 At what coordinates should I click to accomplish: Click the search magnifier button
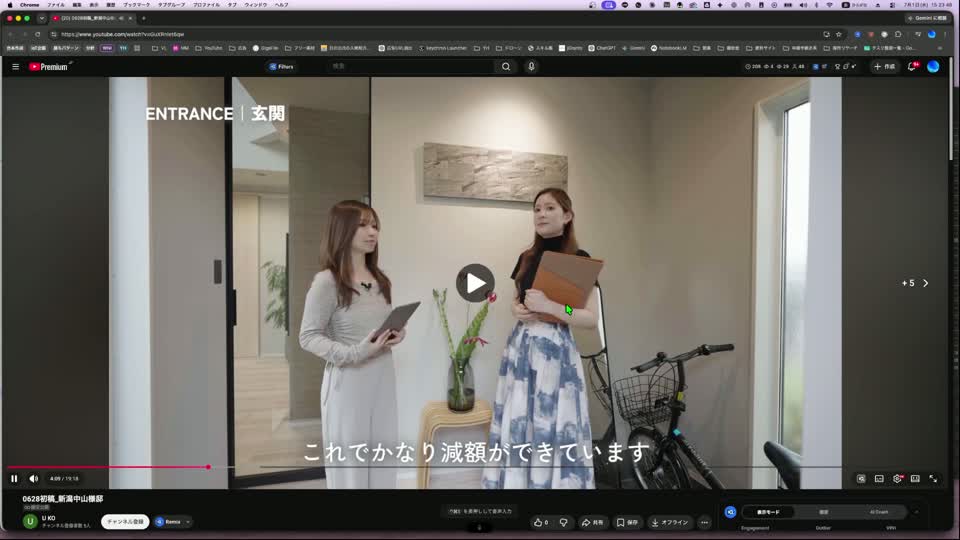506,66
